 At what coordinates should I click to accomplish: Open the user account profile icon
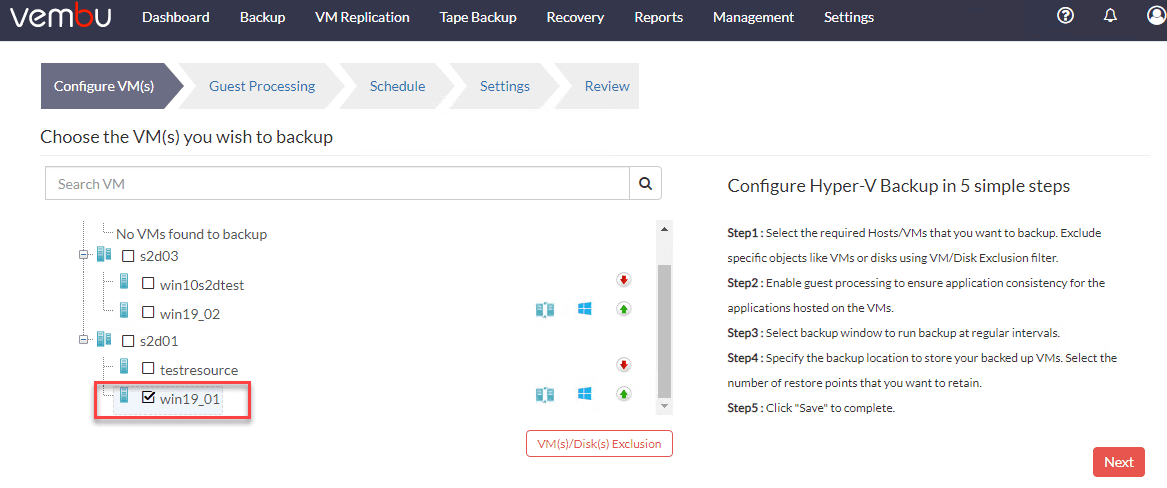(x=1156, y=16)
